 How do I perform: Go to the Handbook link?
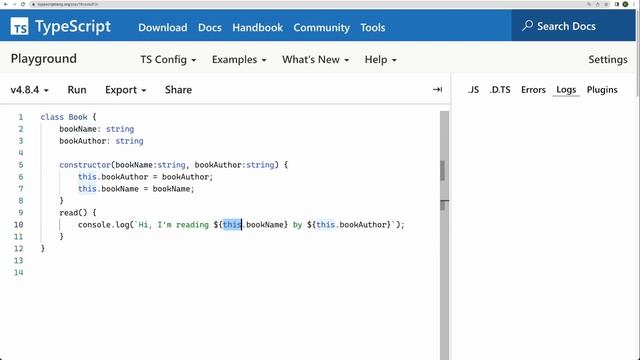click(x=258, y=27)
